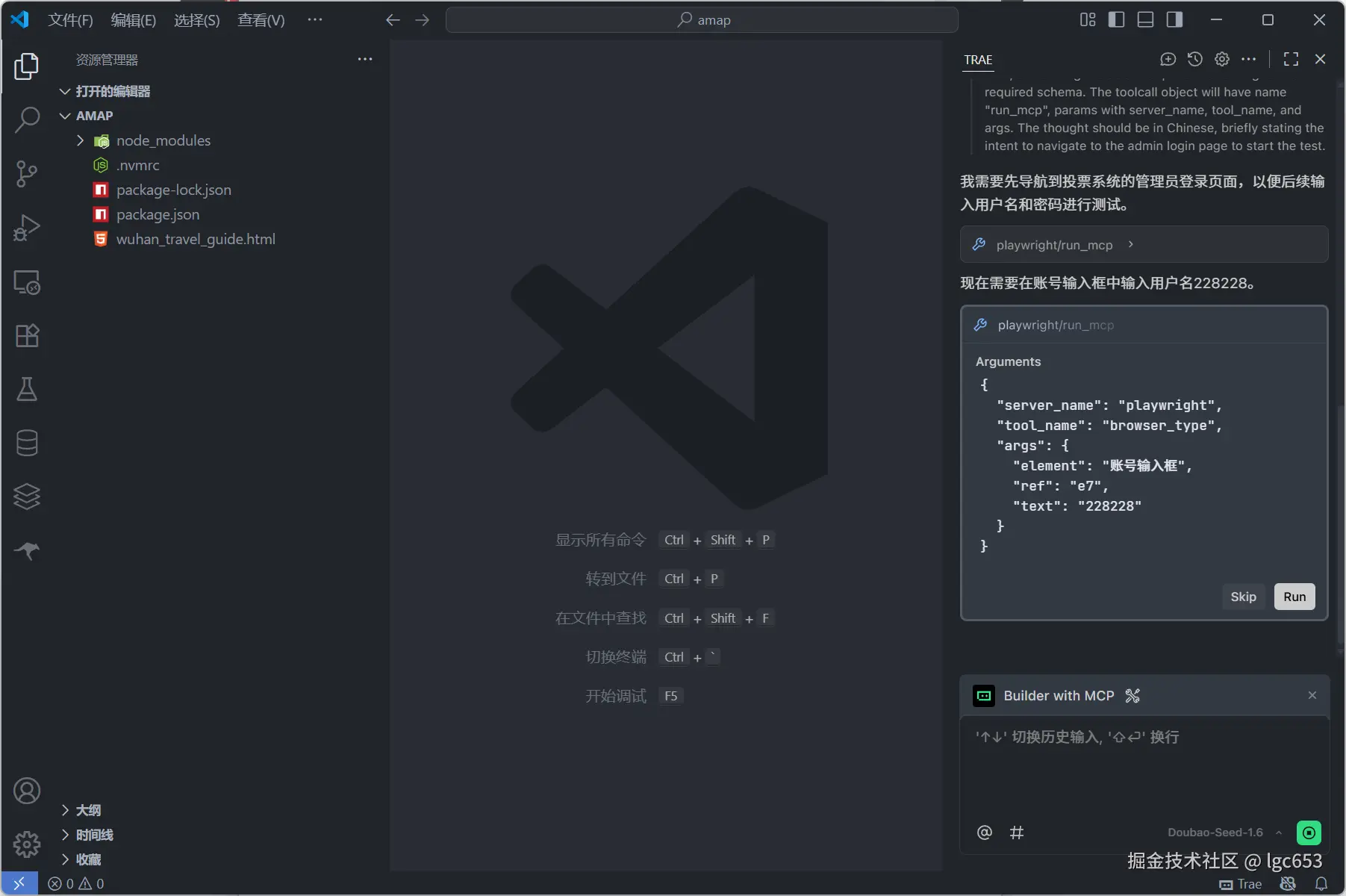1346x896 pixels.
Task: Maximize the TRAE panel to fullscreen
Action: [x=1291, y=59]
